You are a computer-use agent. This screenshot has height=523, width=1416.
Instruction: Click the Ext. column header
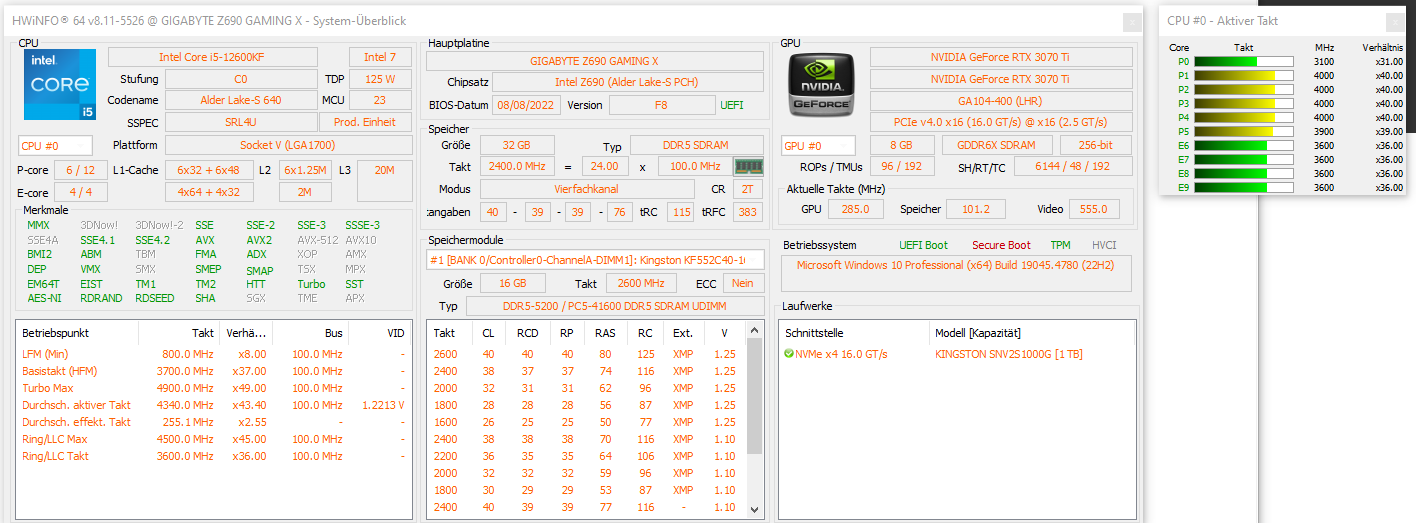(682, 332)
